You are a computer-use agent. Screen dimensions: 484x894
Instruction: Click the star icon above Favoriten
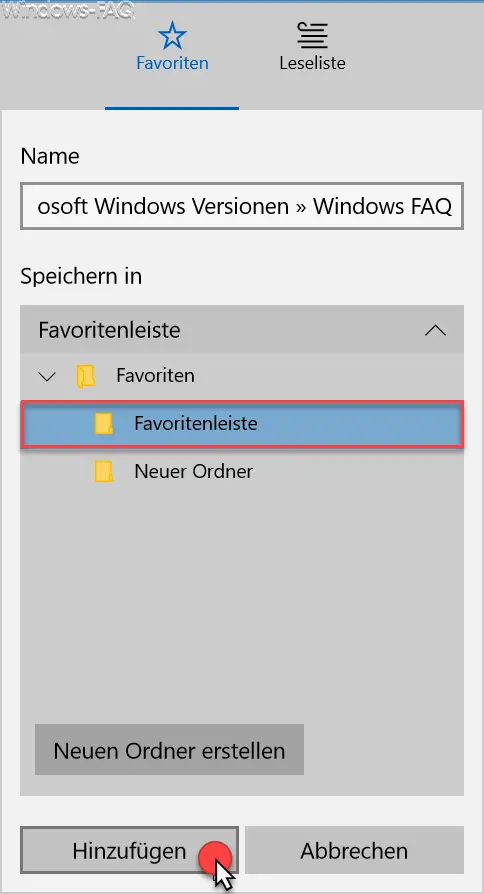pyautogui.click(x=172, y=36)
